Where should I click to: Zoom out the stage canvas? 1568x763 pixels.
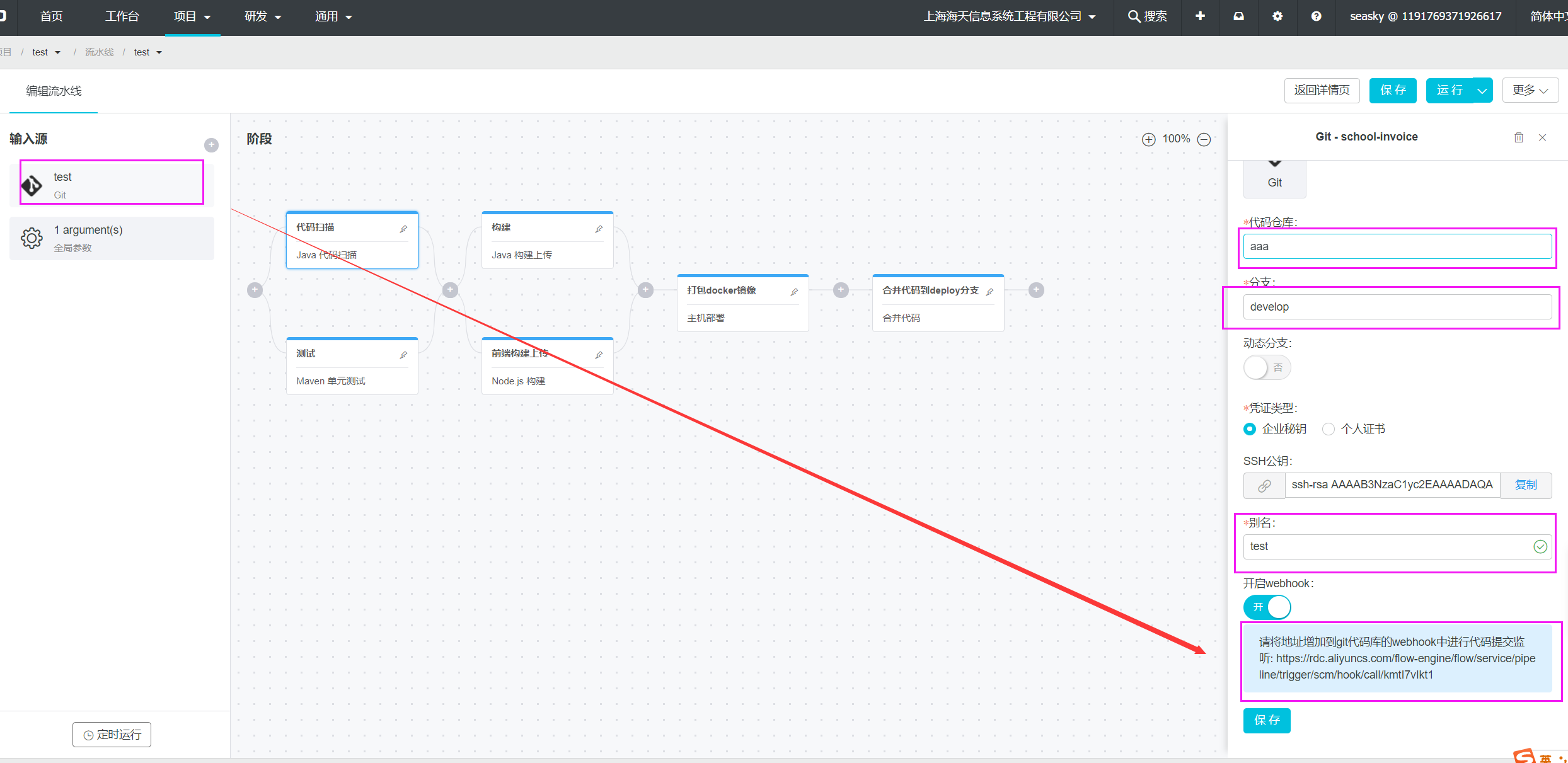coord(1204,139)
